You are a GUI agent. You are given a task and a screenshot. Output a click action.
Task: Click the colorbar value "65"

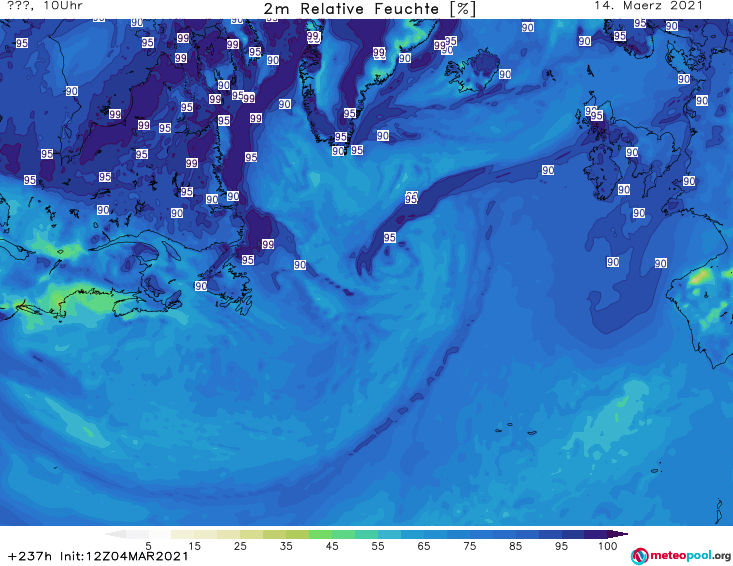coord(424,546)
